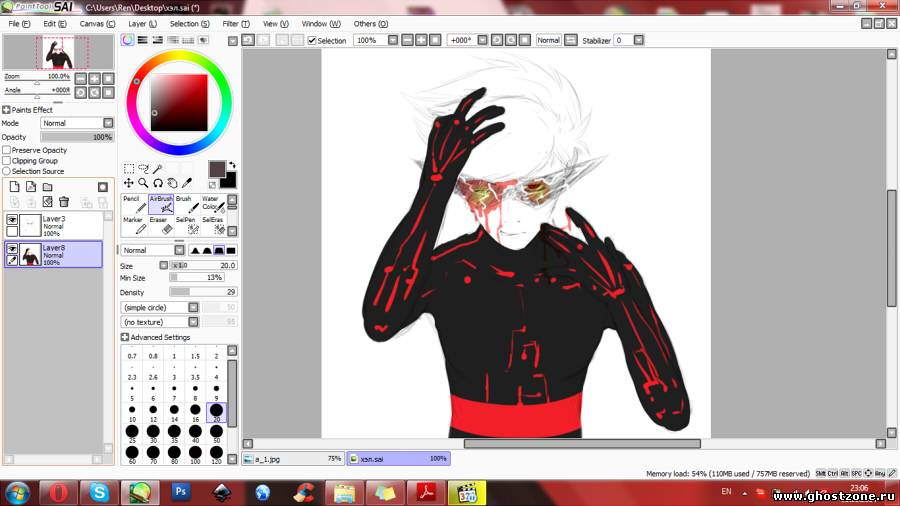Click the undo button in the toolbar
This screenshot has width=900, height=506.
click(248, 40)
